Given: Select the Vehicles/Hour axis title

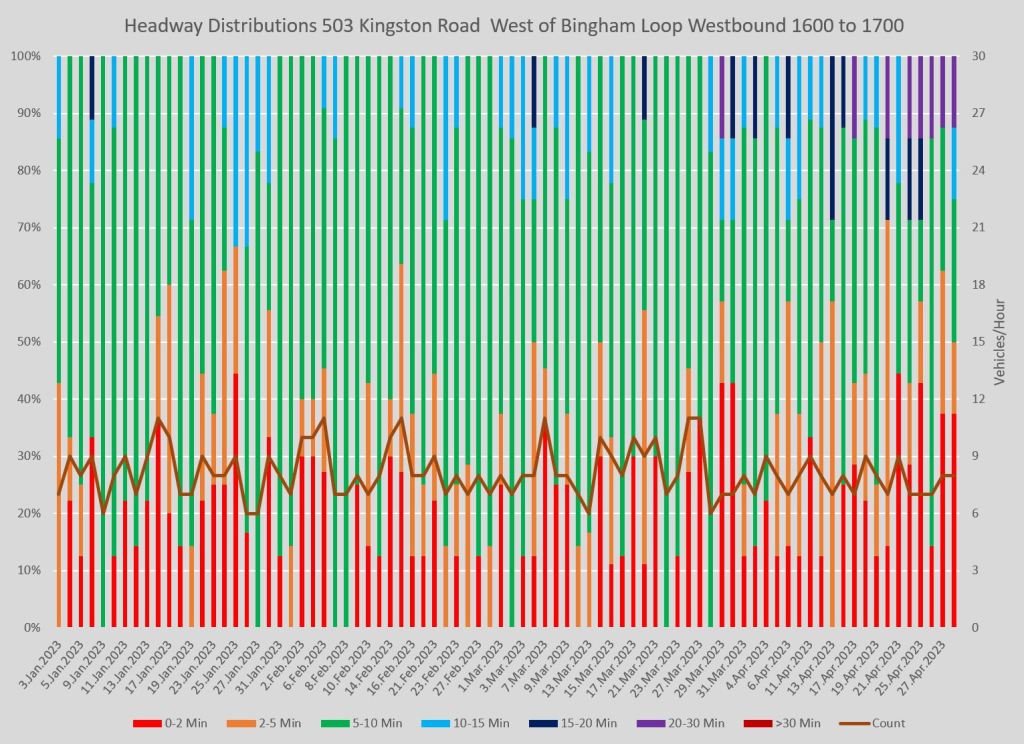Looking at the screenshot, I should 1001,342.
